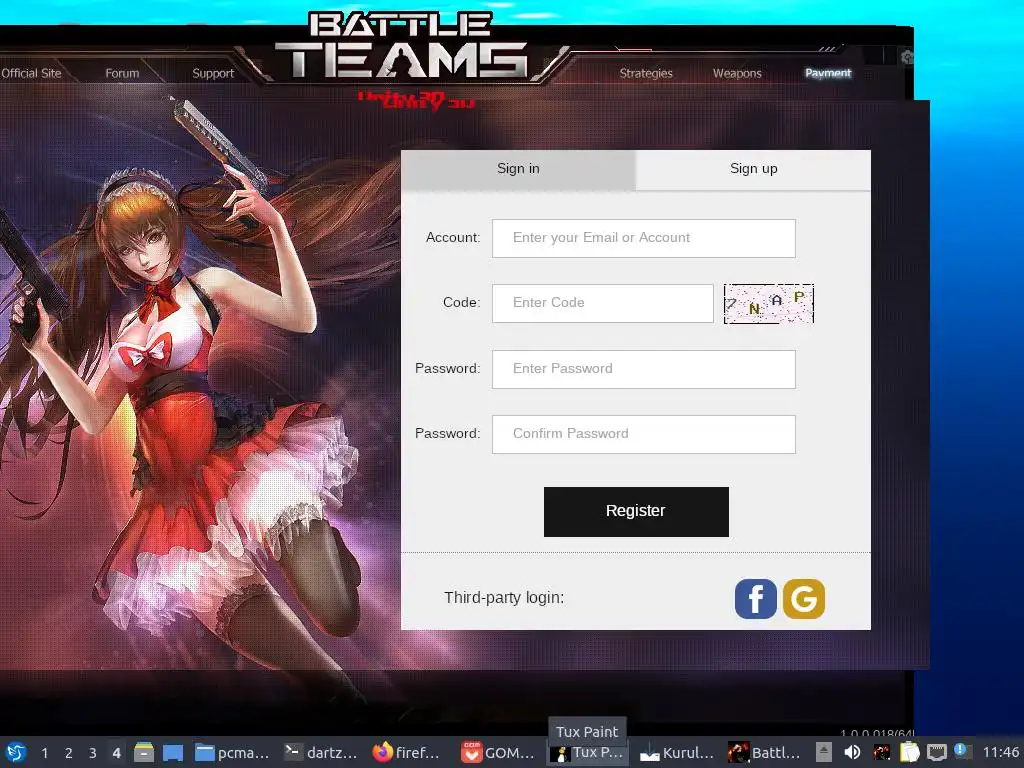Screen dimensions: 1024x768
Task: Open the Official Site link
Action: (x=31, y=73)
